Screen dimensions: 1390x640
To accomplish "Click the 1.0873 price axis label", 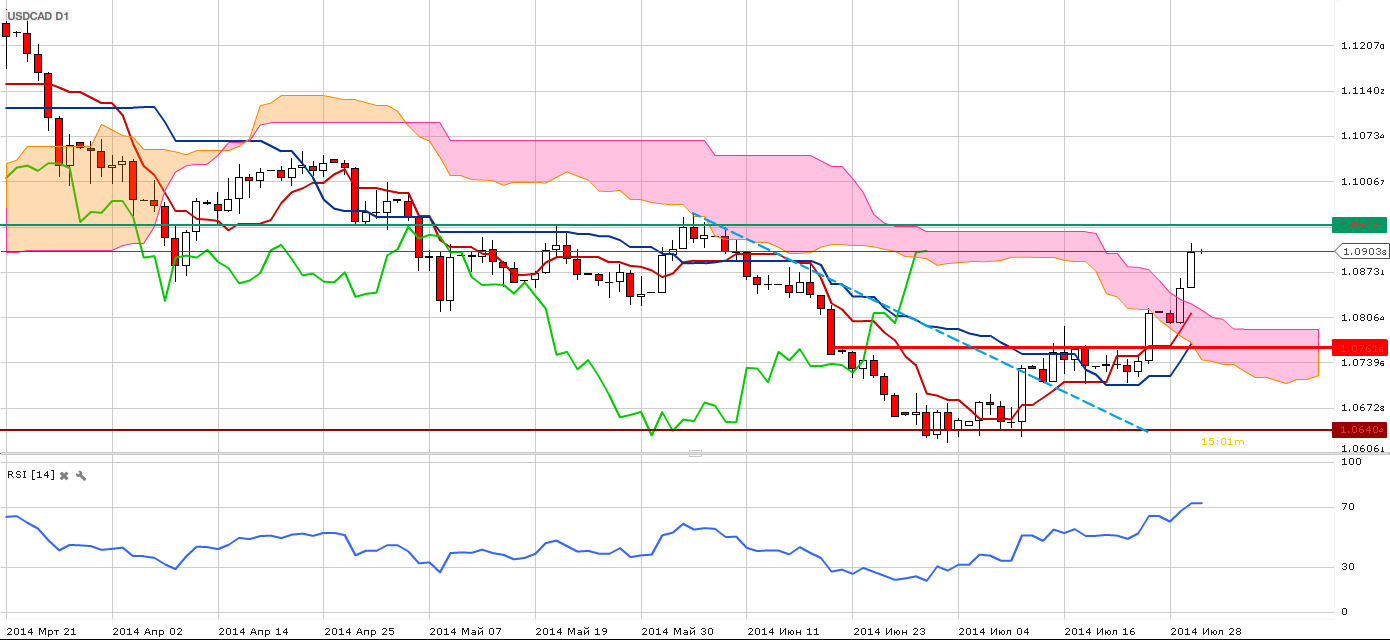I will coord(1361,271).
